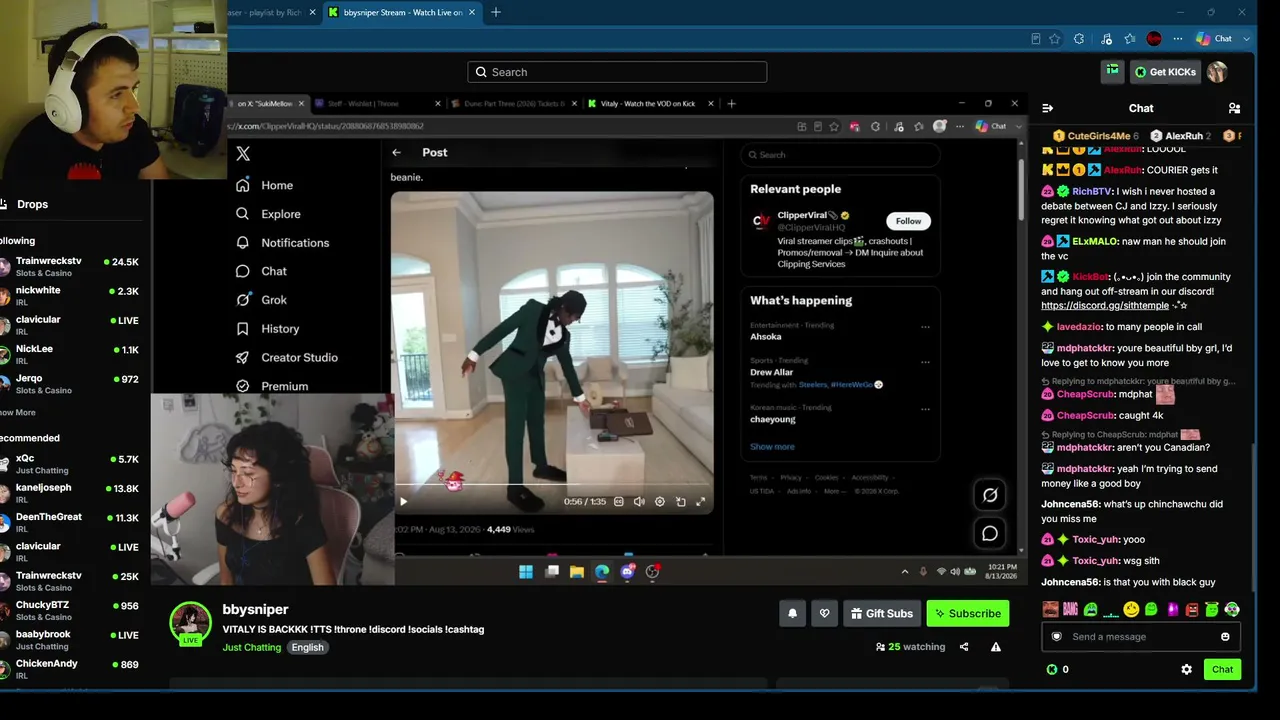Click the KICKs balance icon below chat
Viewport: 1280px width, 720px height.
coord(1051,669)
